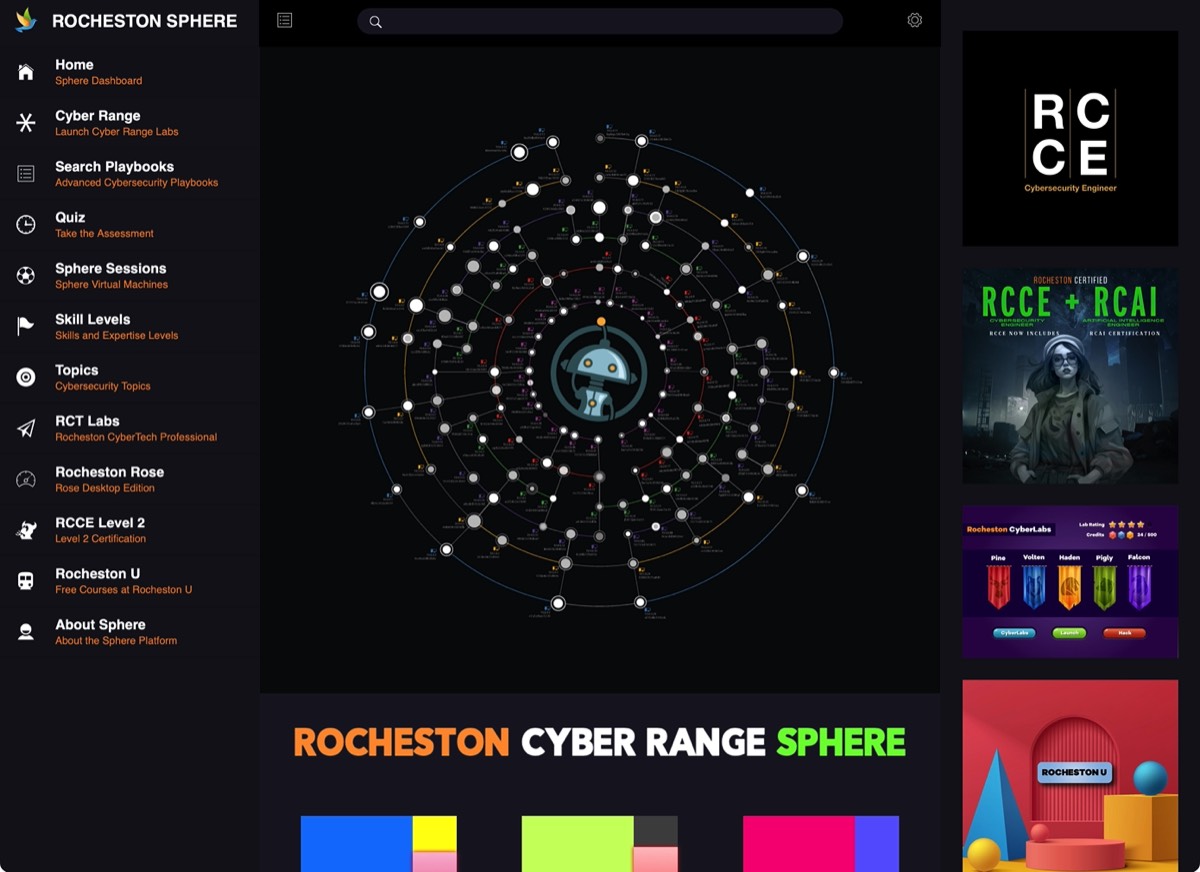Viewport: 1200px width, 872px height.
Task: Open the Rocheston CyberLabs banner
Action: [x=1070, y=582]
